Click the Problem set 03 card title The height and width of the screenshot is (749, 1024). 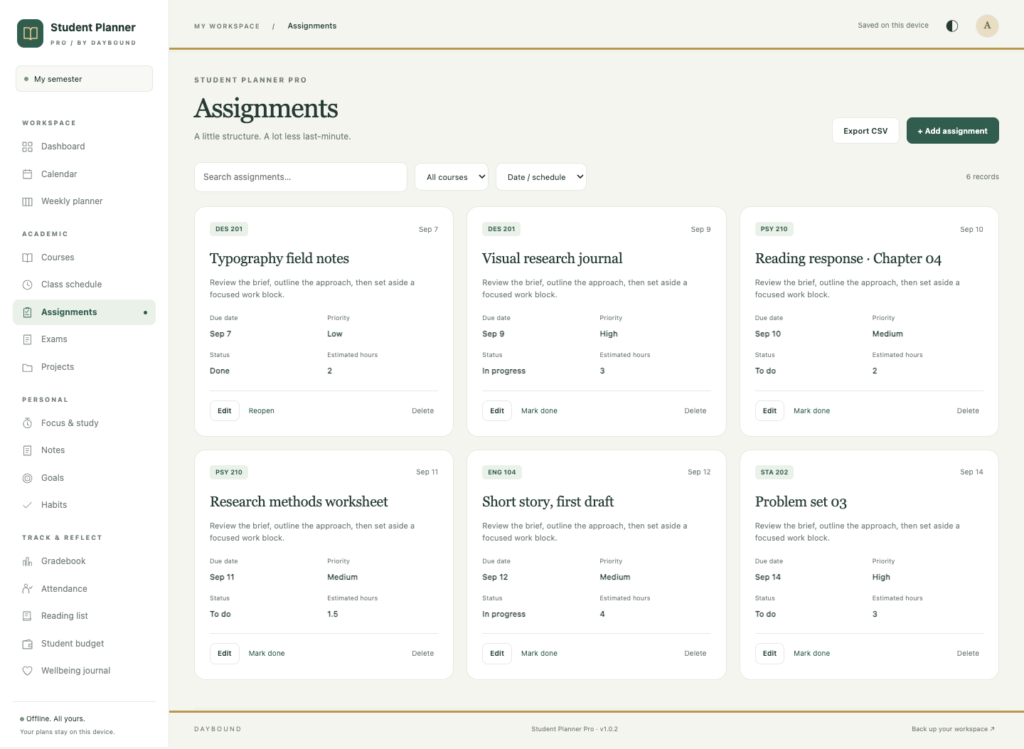(x=801, y=502)
